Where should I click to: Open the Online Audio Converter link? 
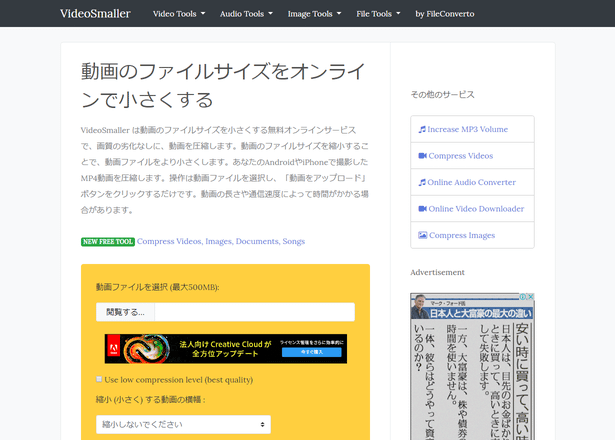pyautogui.click(x=471, y=182)
